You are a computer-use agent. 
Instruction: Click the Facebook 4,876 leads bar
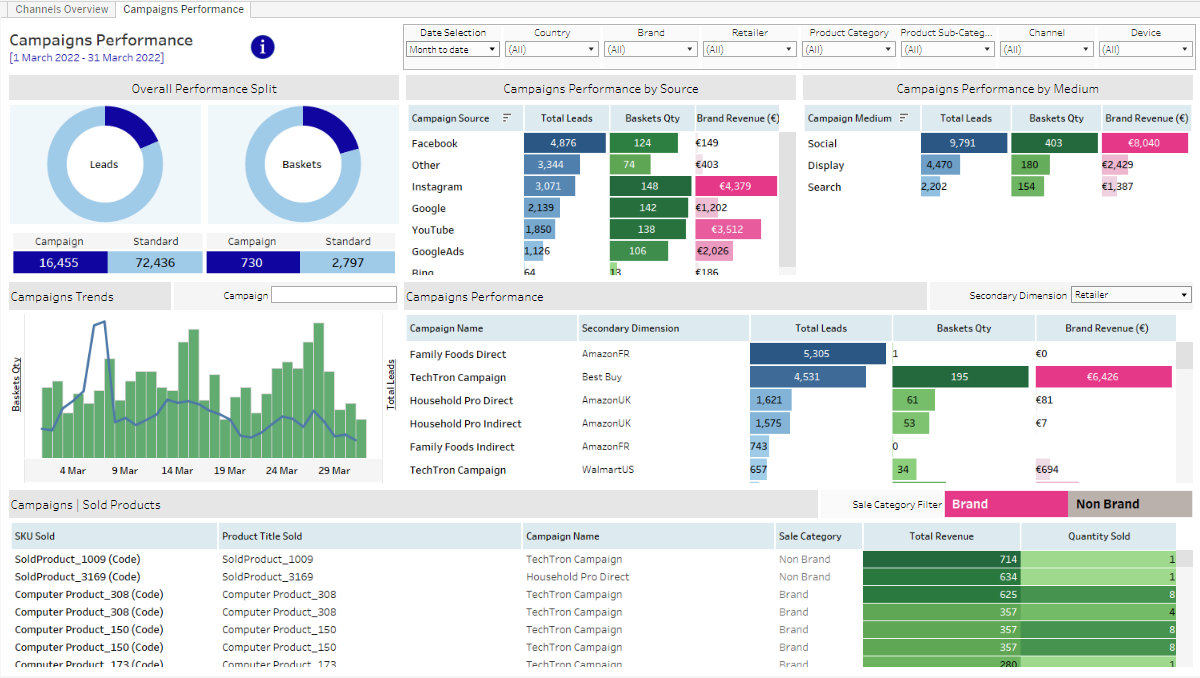point(565,143)
